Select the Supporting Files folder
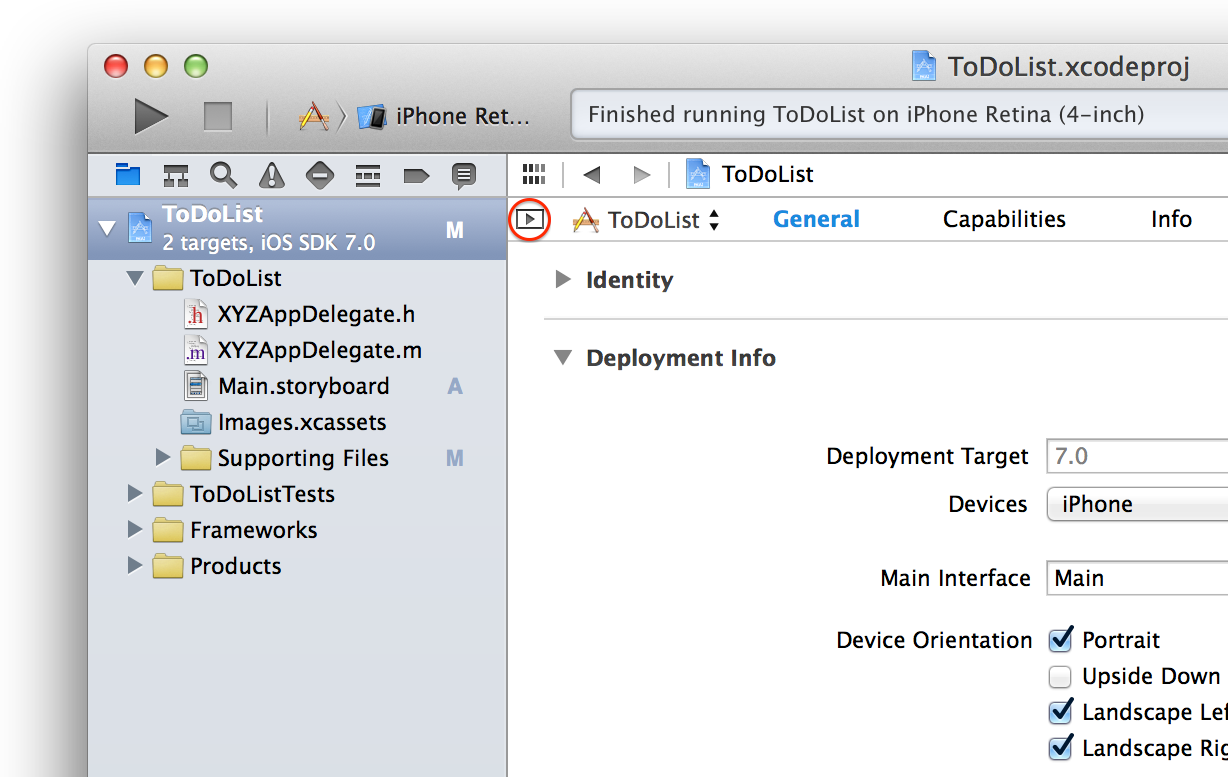 285,458
